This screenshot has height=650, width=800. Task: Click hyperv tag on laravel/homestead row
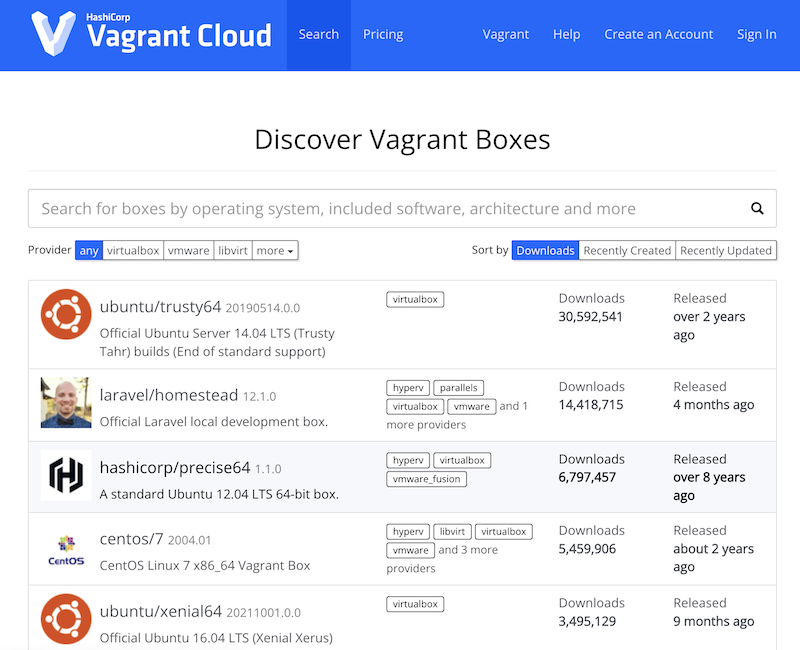pyautogui.click(x=408, y=388)
